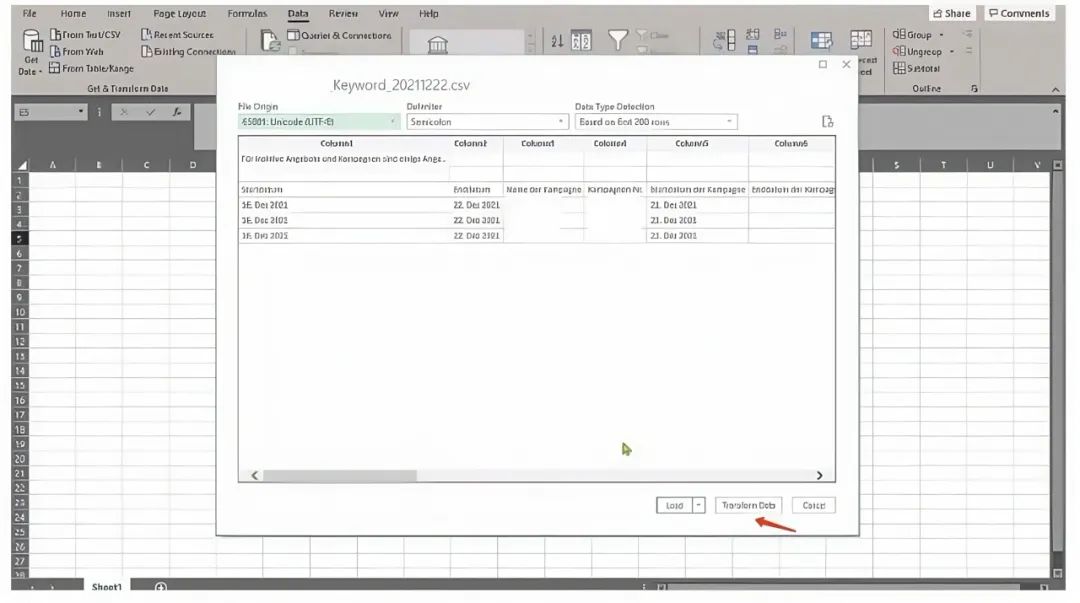Open the Name Box dropdown
1080x603 pixels.
coord(81,112)
